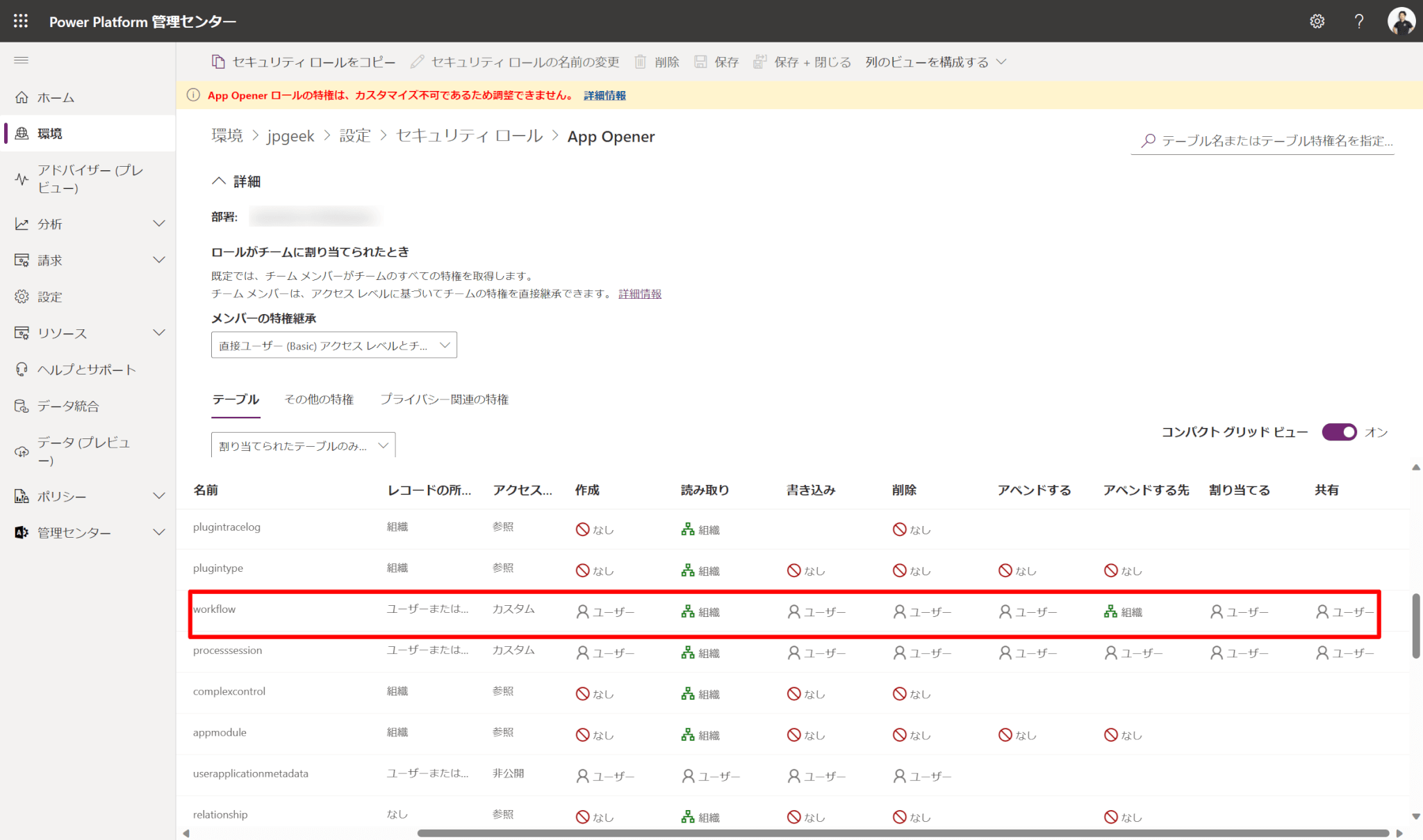This screenshot has width=1423, height=840.
Task: Select the プライバシー関連の特権 tab
Action: point(444,399)
